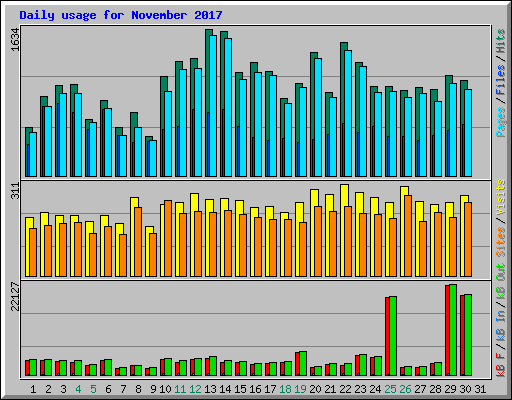Click the Sites legend label

coord(501,241)
